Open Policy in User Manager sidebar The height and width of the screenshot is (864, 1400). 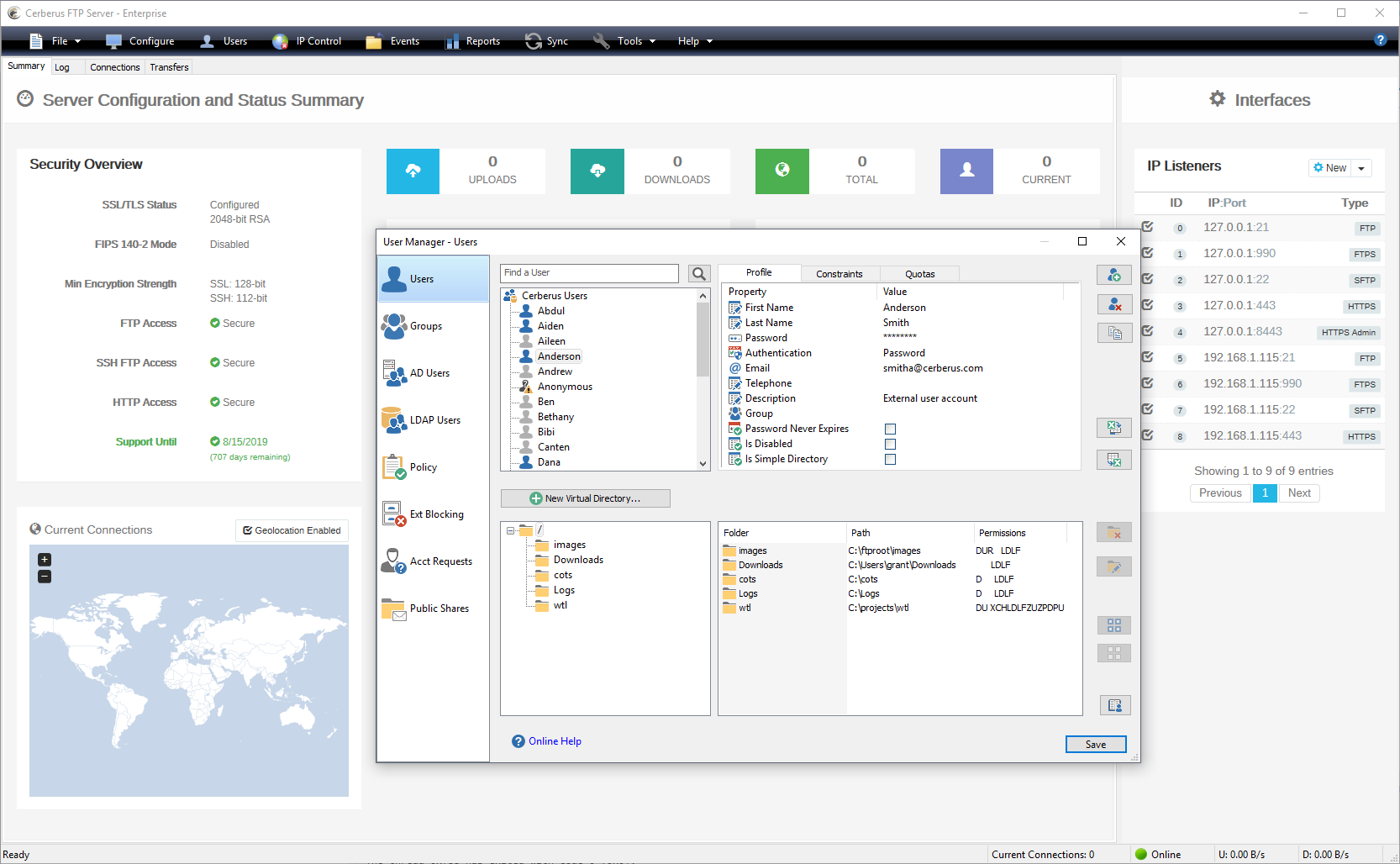pos(433,467)
